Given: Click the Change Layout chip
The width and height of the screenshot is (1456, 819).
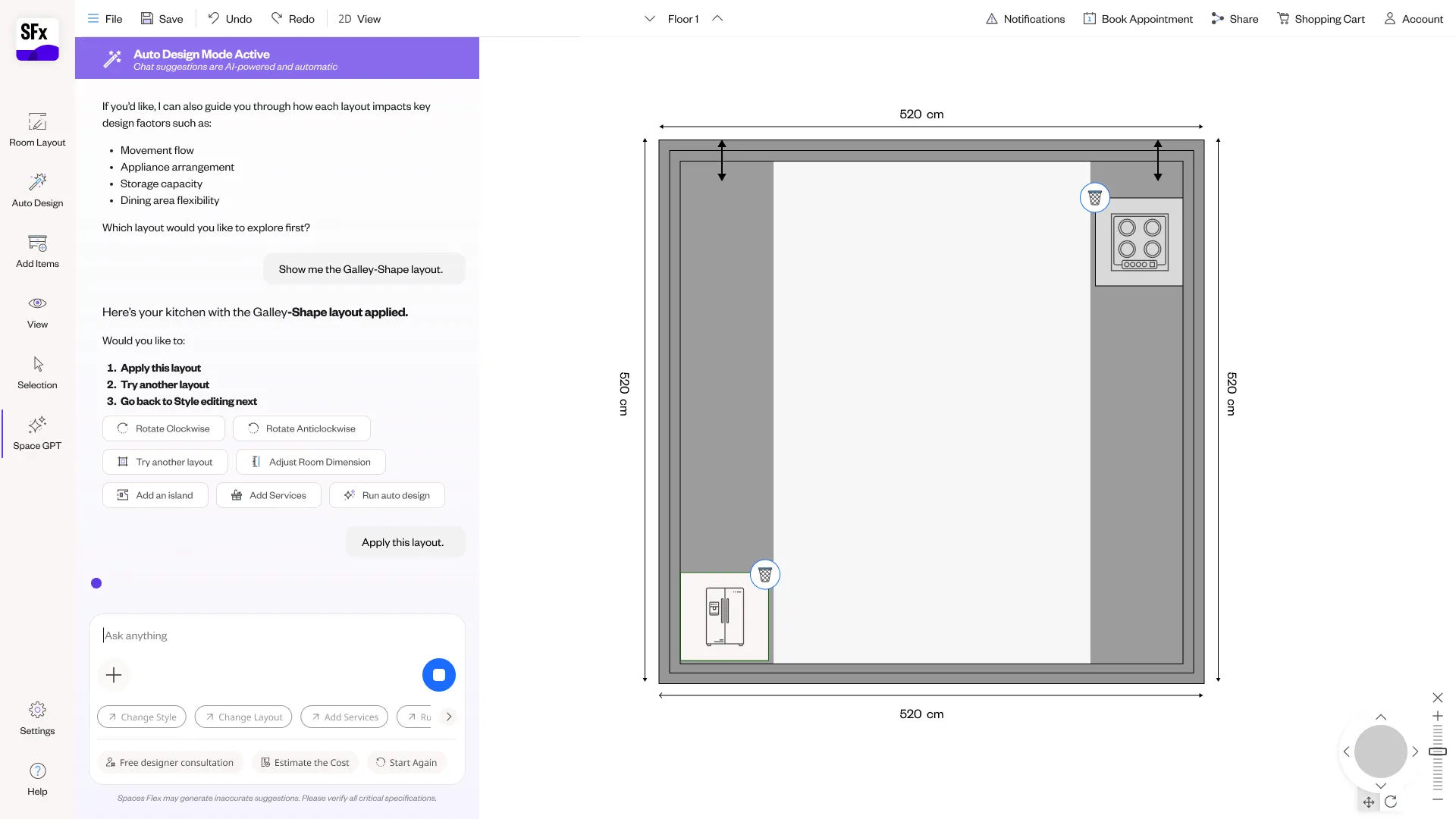Looking at the screenshot, I should coord(243,717).
